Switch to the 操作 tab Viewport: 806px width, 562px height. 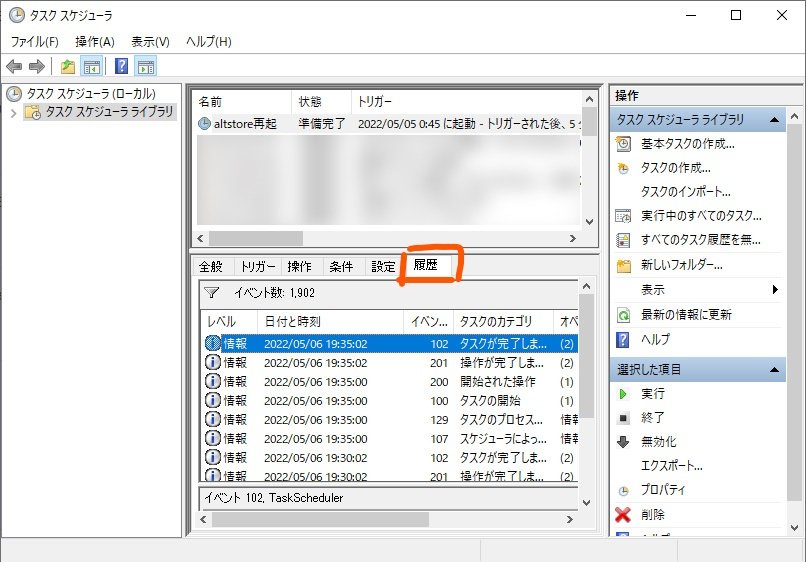tap(300, 266)
